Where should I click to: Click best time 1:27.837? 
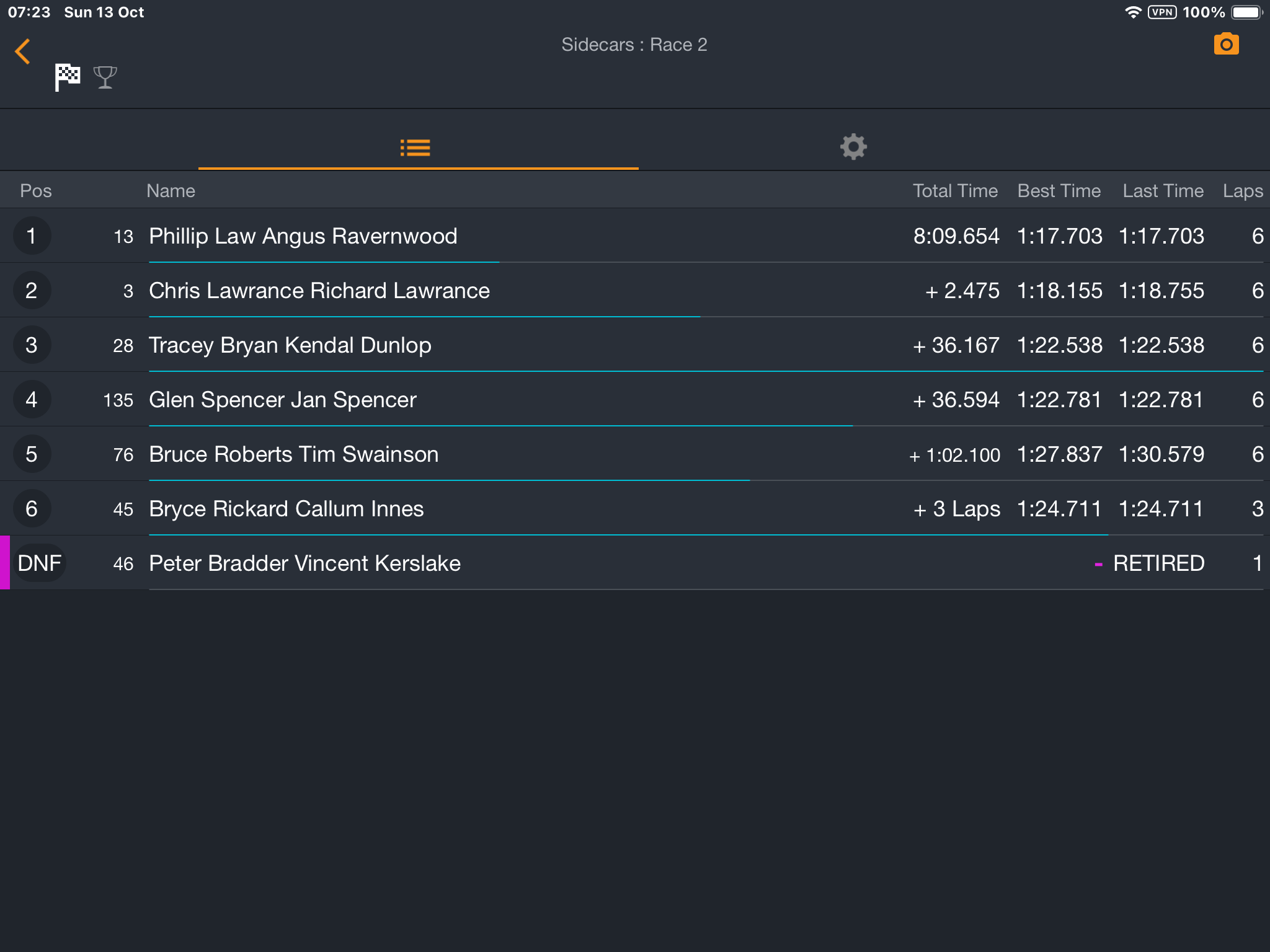[1060, 454]
